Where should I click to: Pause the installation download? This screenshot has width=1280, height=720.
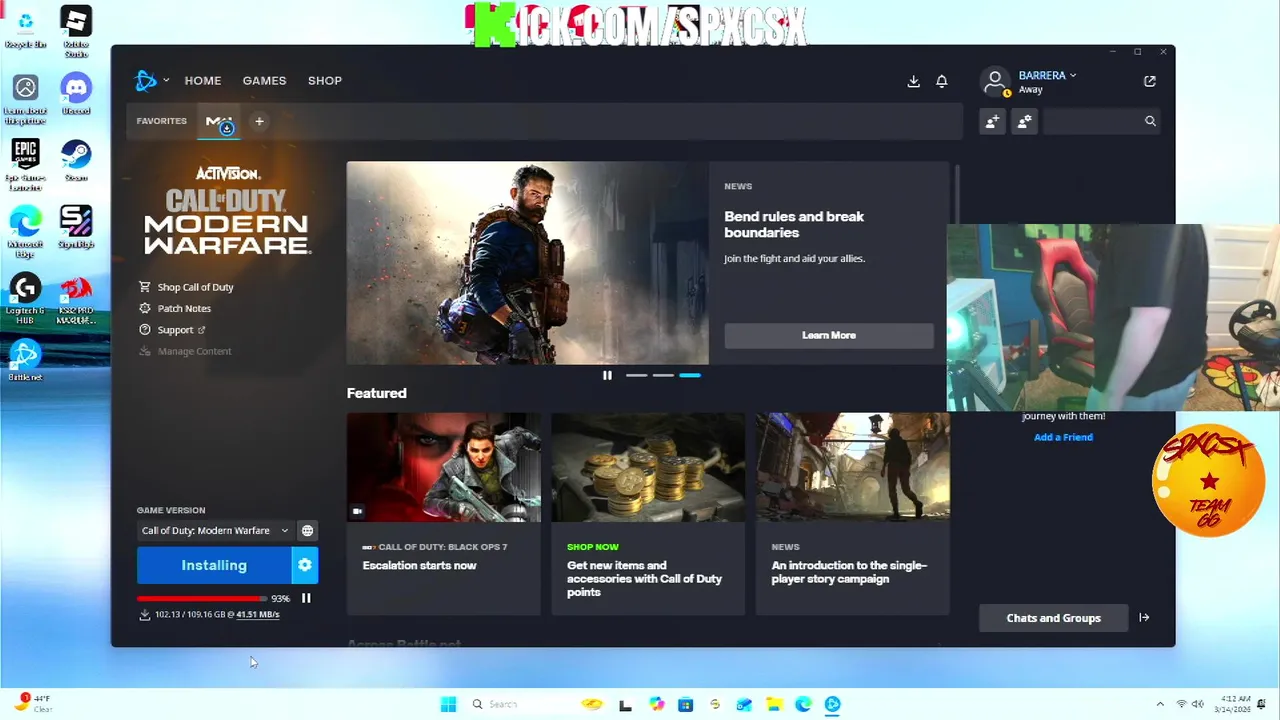[306, 598]
